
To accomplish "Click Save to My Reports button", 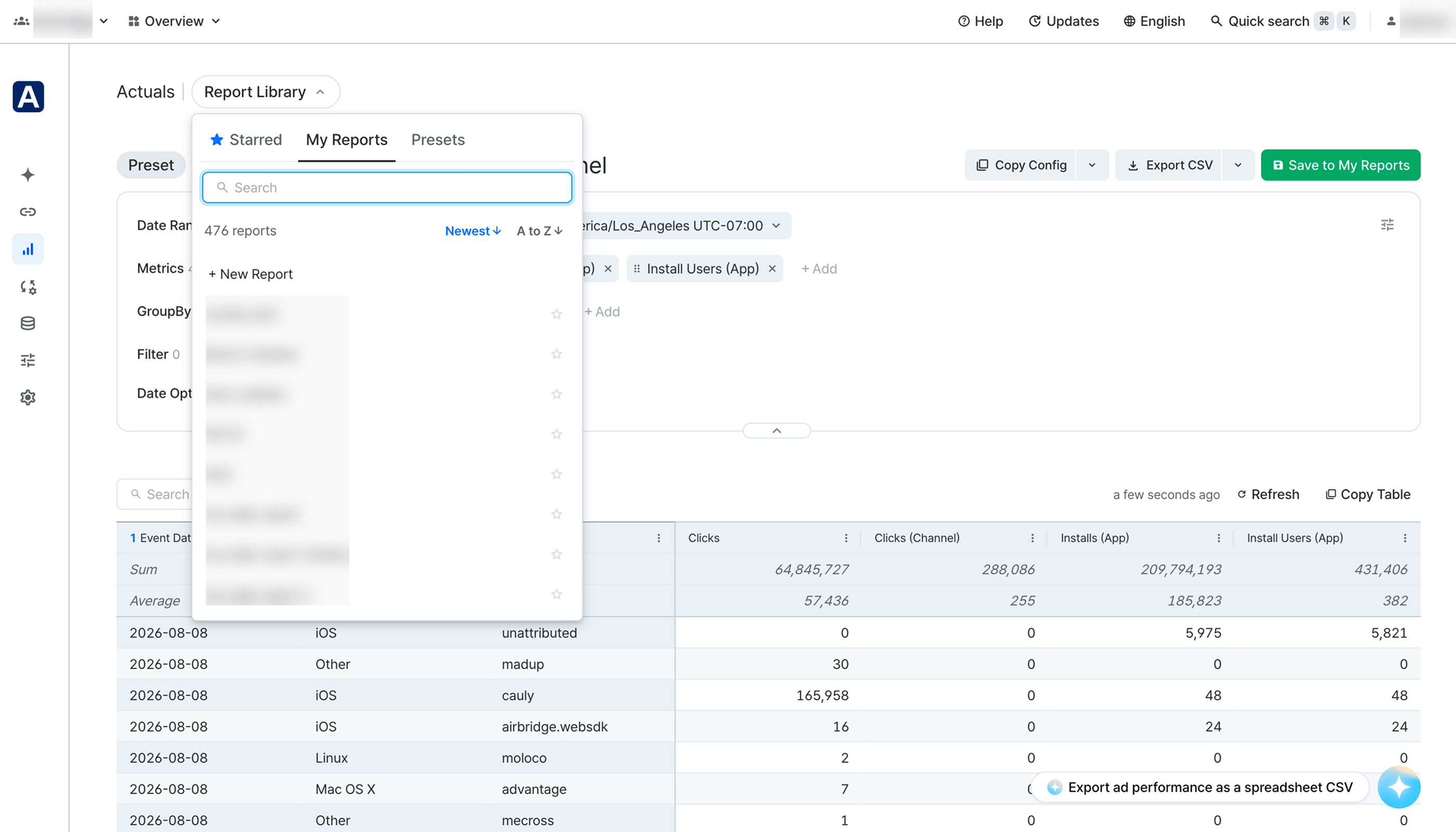I will point(1341,165).
